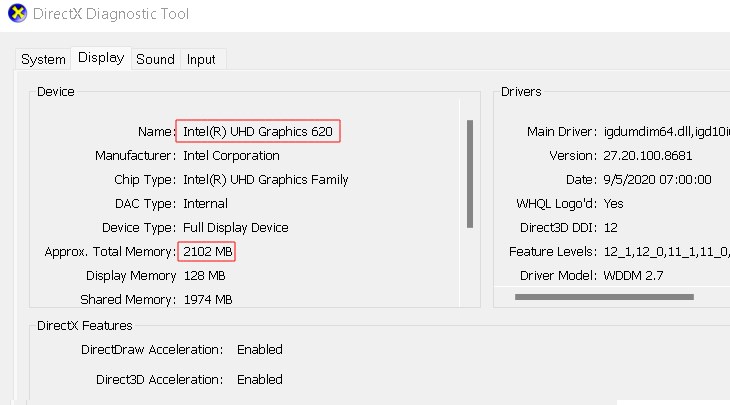Open the Sound tab
The height and width of the screenshot is (405, 730).
click(x=155, y=60)
